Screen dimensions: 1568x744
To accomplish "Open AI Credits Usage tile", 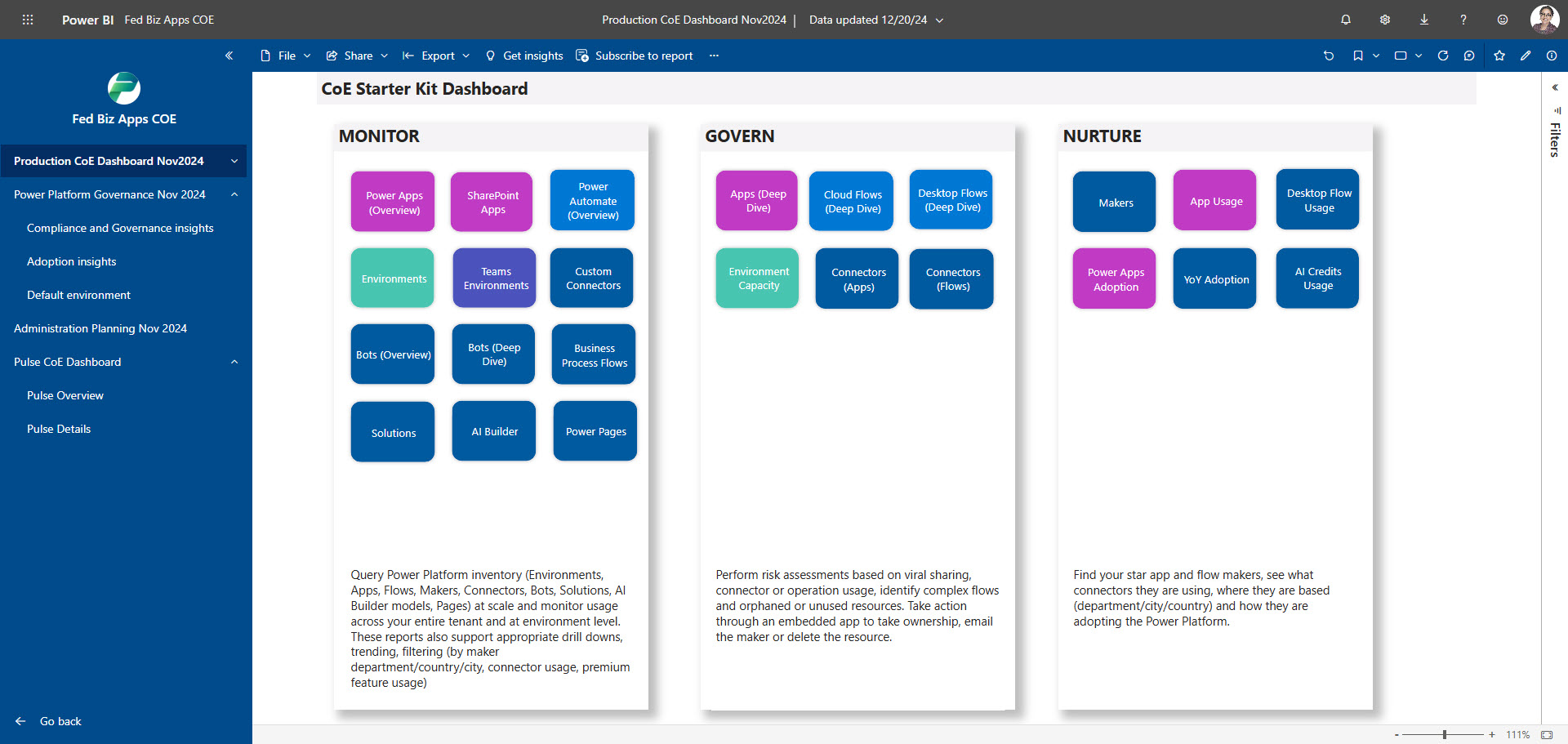I will pyautogui.click(x=1317, y=278).
